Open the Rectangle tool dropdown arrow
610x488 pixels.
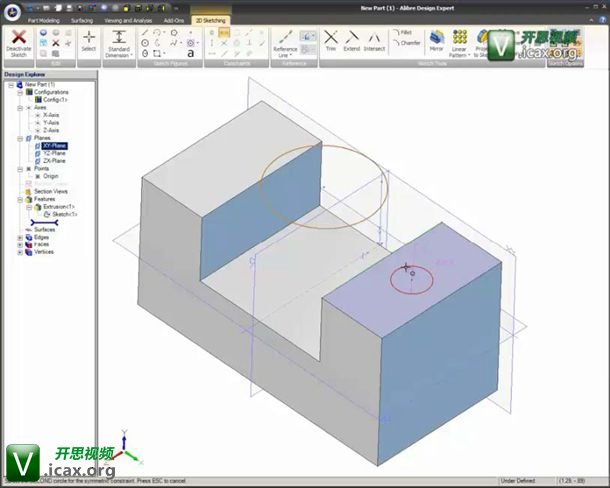click(164, 53)
